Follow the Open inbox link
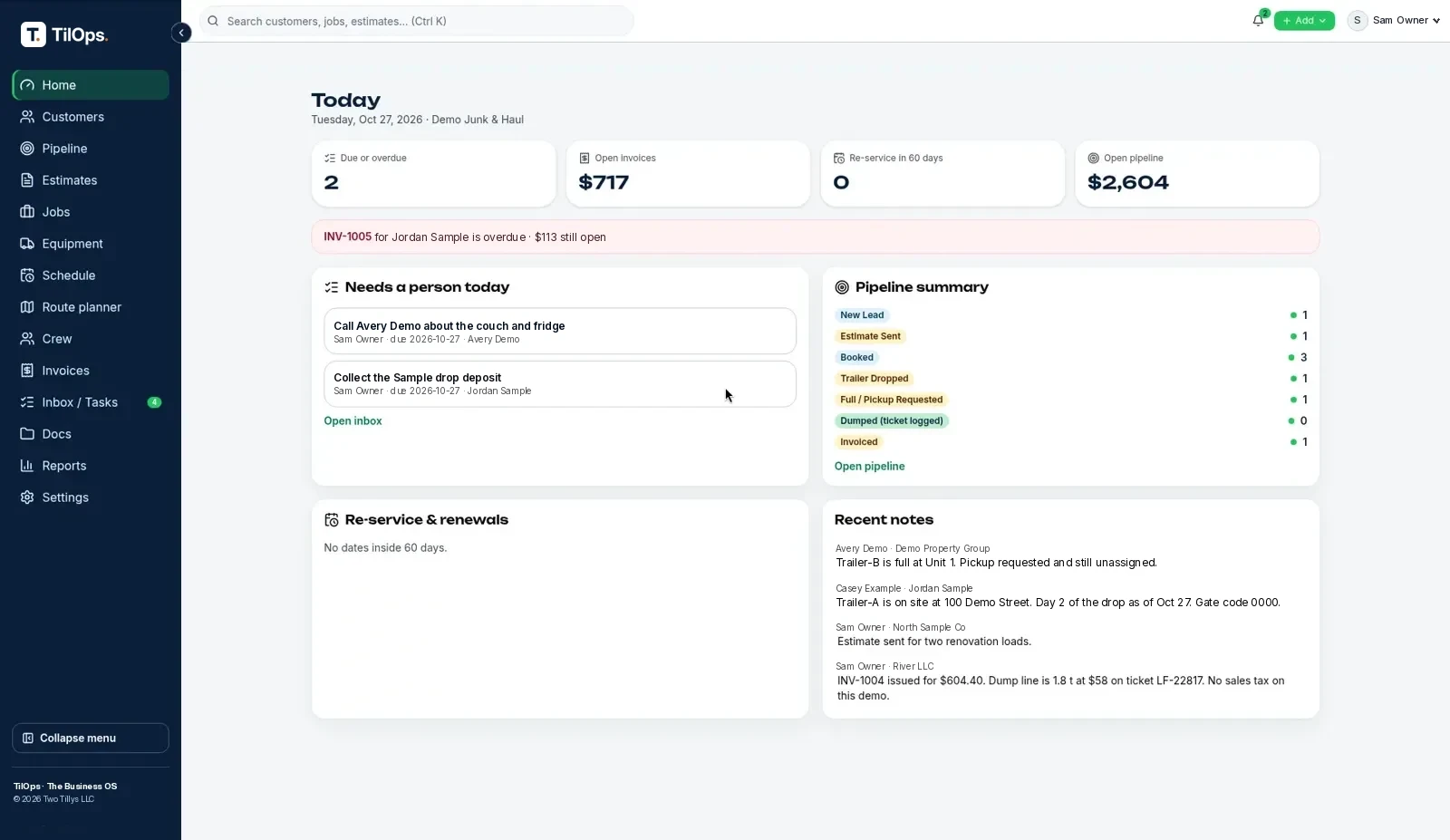1450x840 pixels. pos(353,421)
